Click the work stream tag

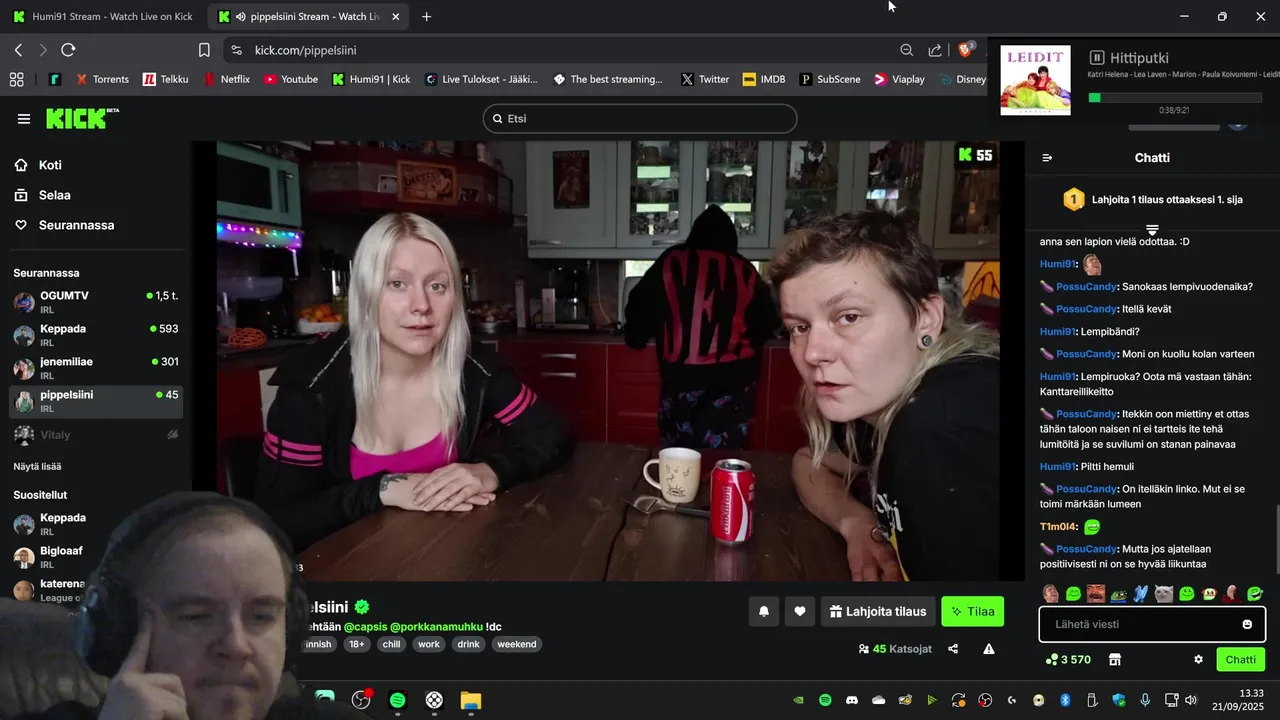(429, 644)
